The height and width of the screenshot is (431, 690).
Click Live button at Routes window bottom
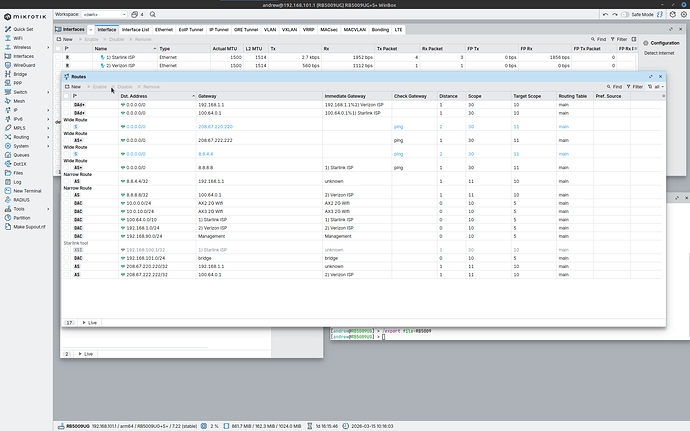[89, 323]
